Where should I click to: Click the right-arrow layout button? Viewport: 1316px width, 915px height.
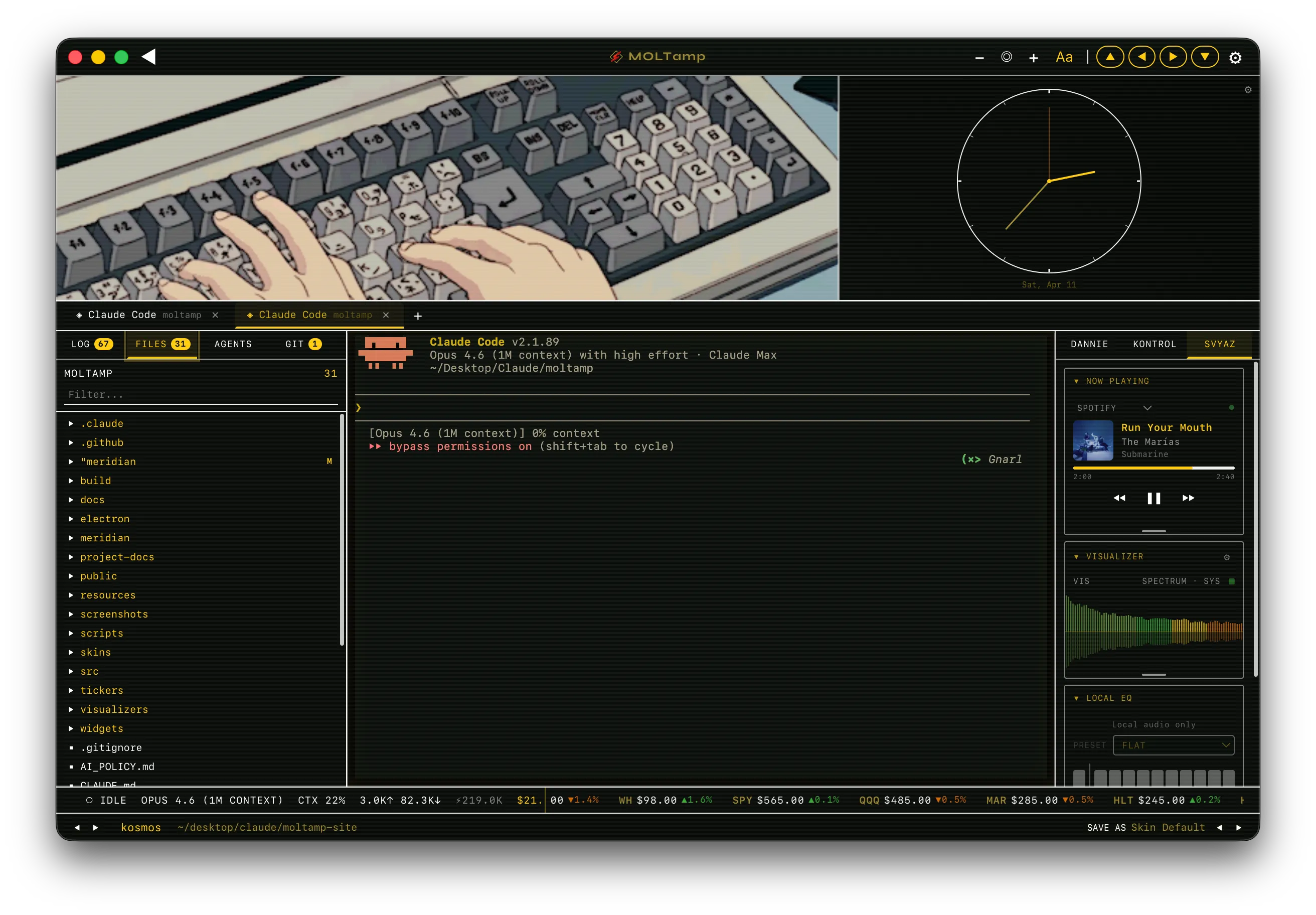pos(1173,57)
